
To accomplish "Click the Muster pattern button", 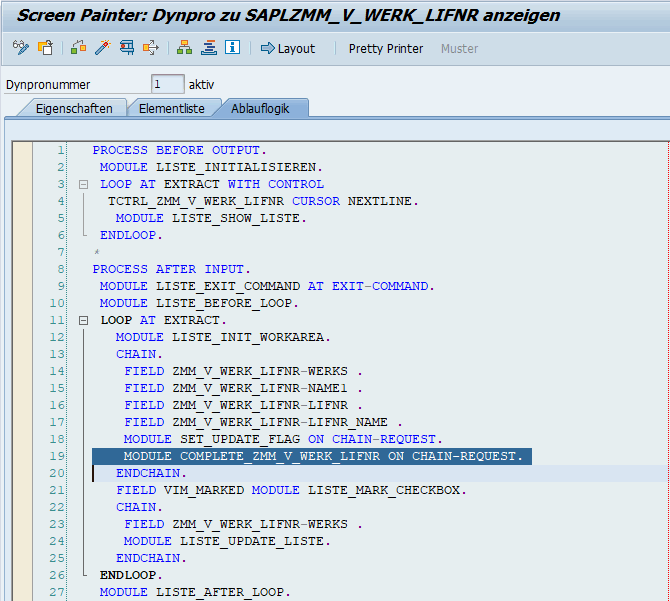I will tap(459, 49).
